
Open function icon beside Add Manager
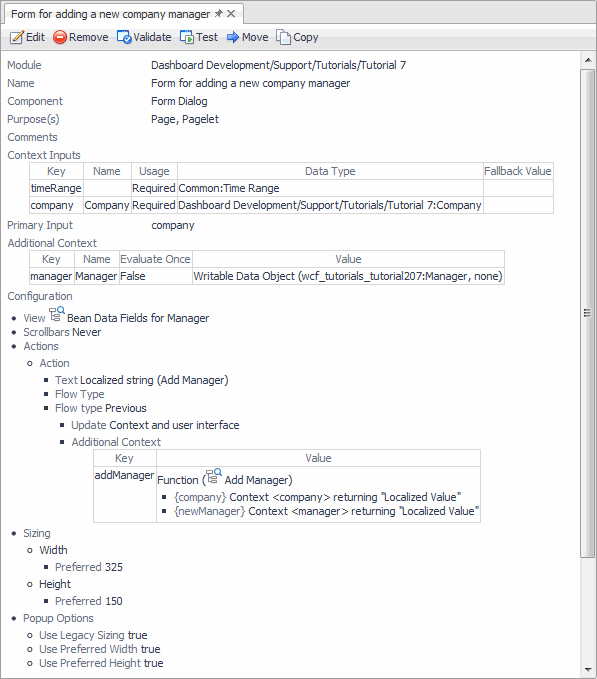[x=213, y=476]
